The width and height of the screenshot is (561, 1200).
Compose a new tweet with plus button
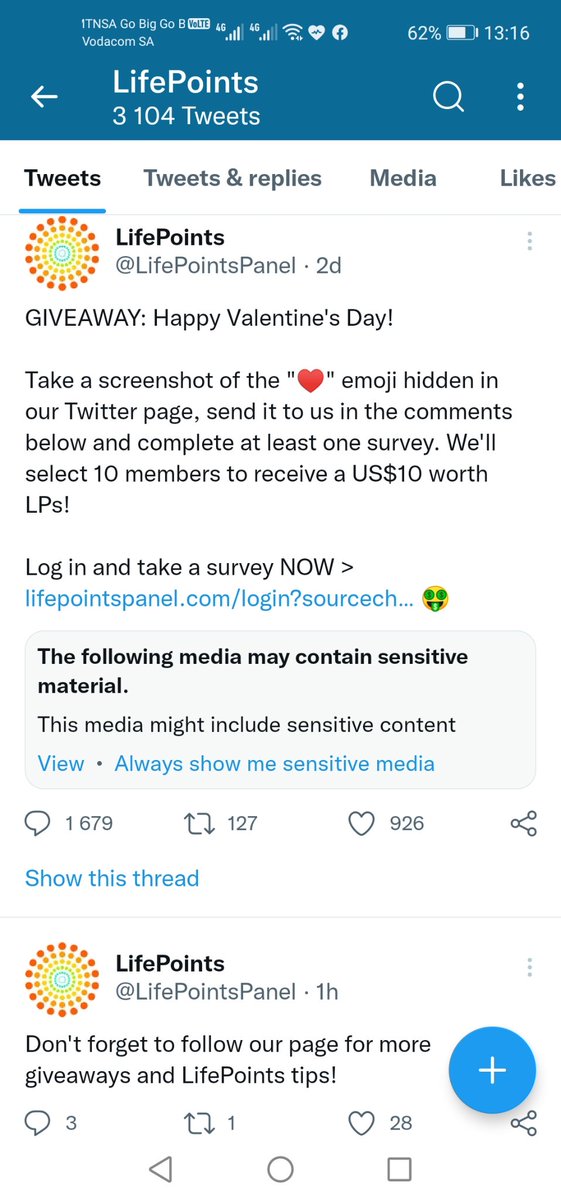click(492, 1070)
